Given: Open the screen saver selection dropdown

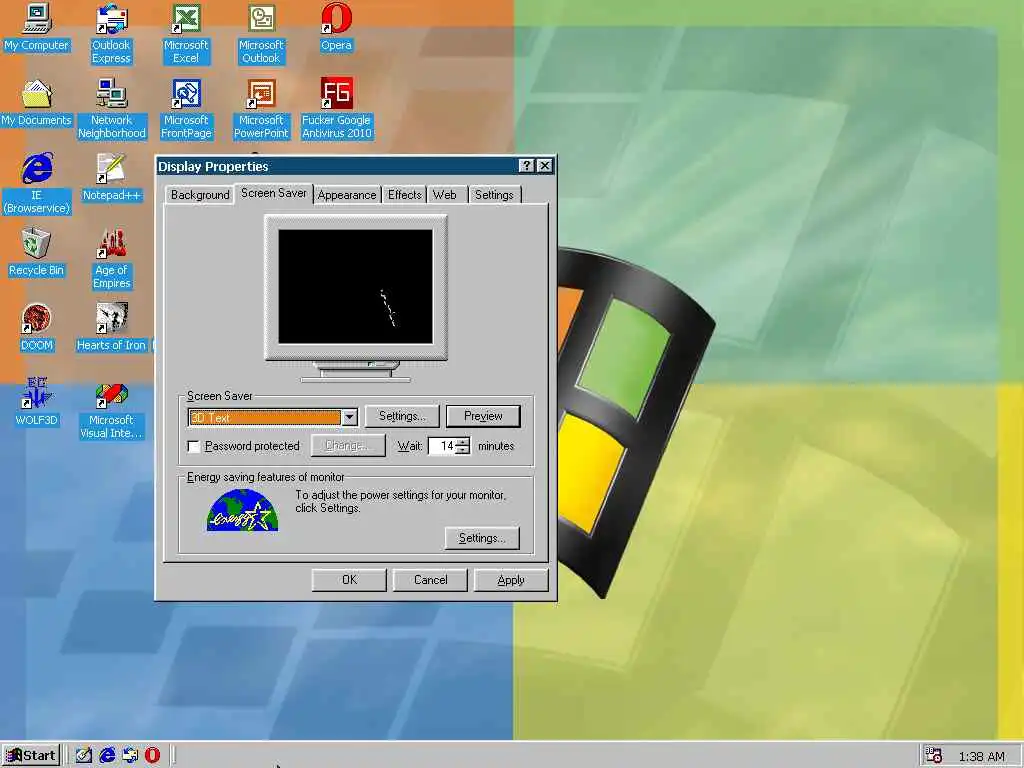Looking at the screenshot, I should point(349,417).
